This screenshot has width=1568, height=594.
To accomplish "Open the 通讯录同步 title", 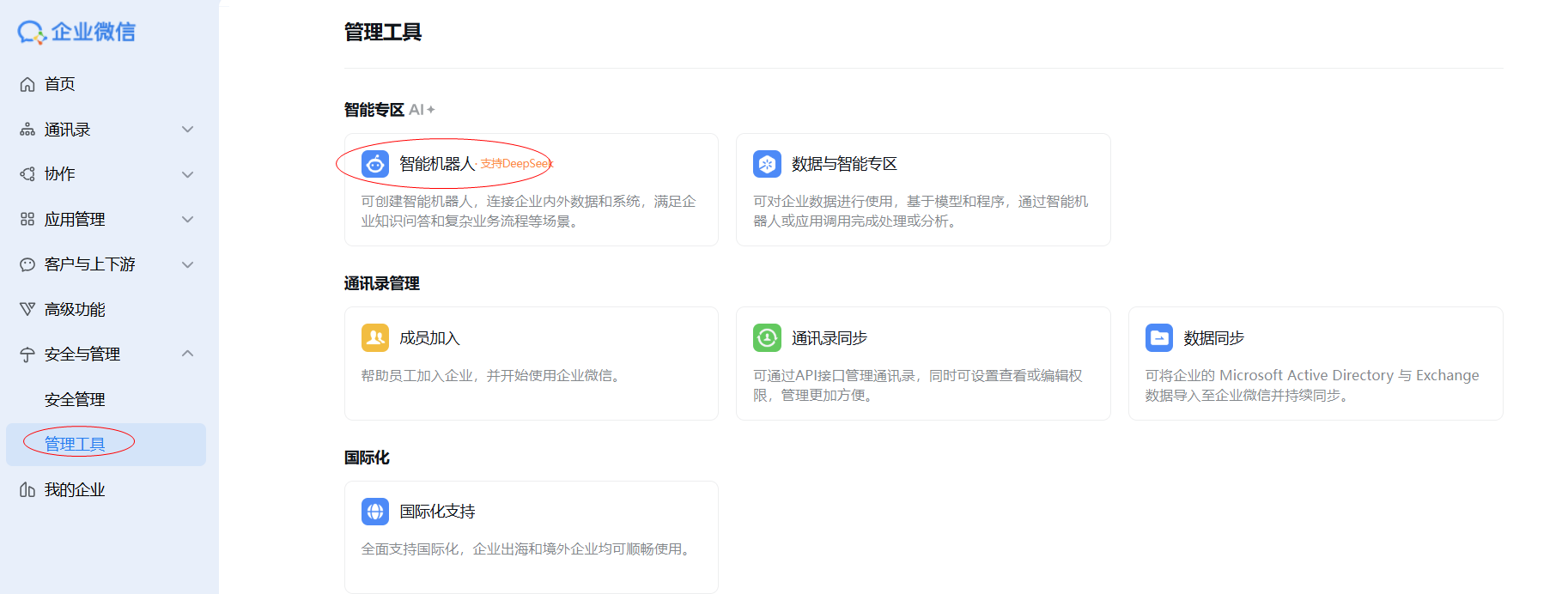I will 830,338.
